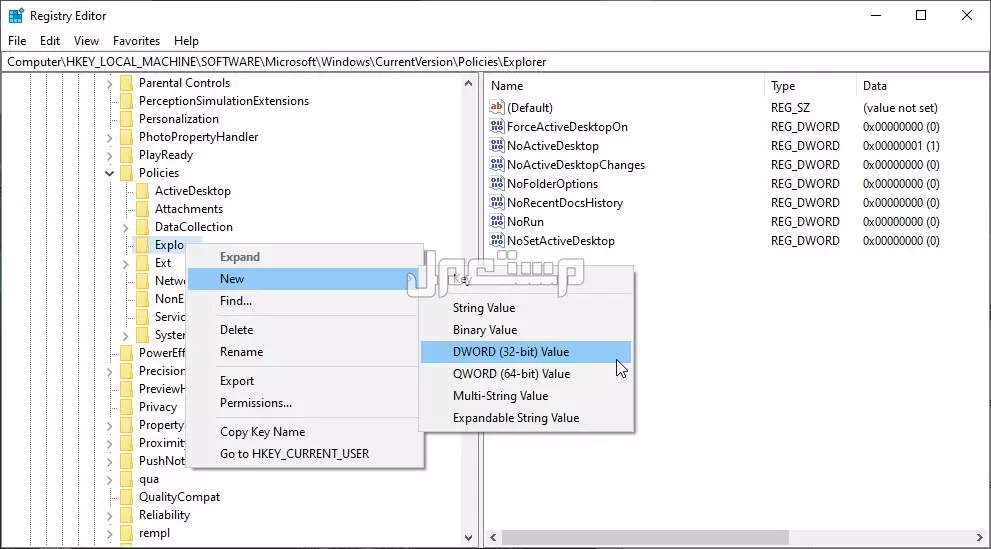
Task: Open the Help menu
Action: (186, 40)
